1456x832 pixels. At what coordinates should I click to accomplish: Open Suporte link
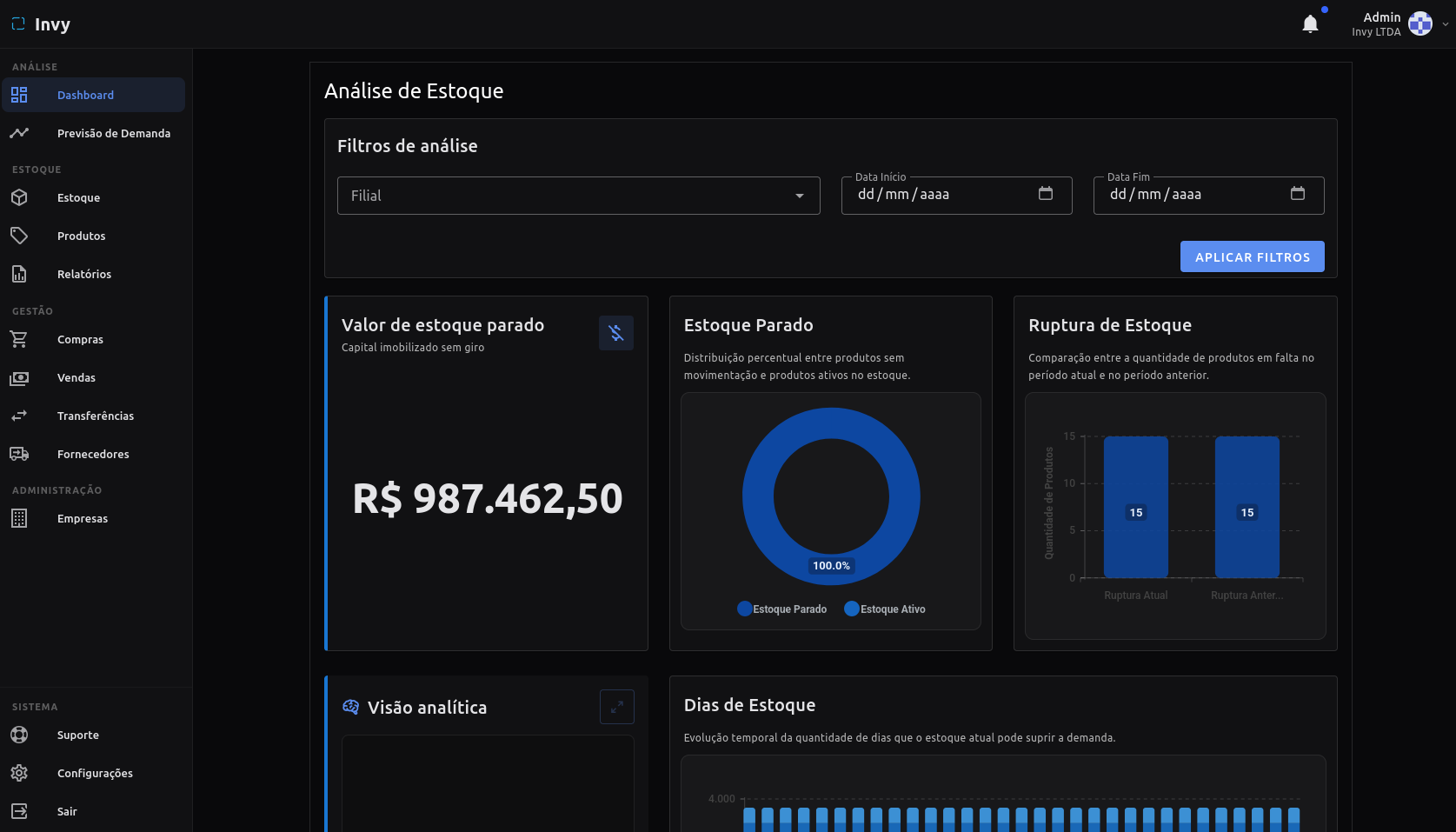point(93,735)
